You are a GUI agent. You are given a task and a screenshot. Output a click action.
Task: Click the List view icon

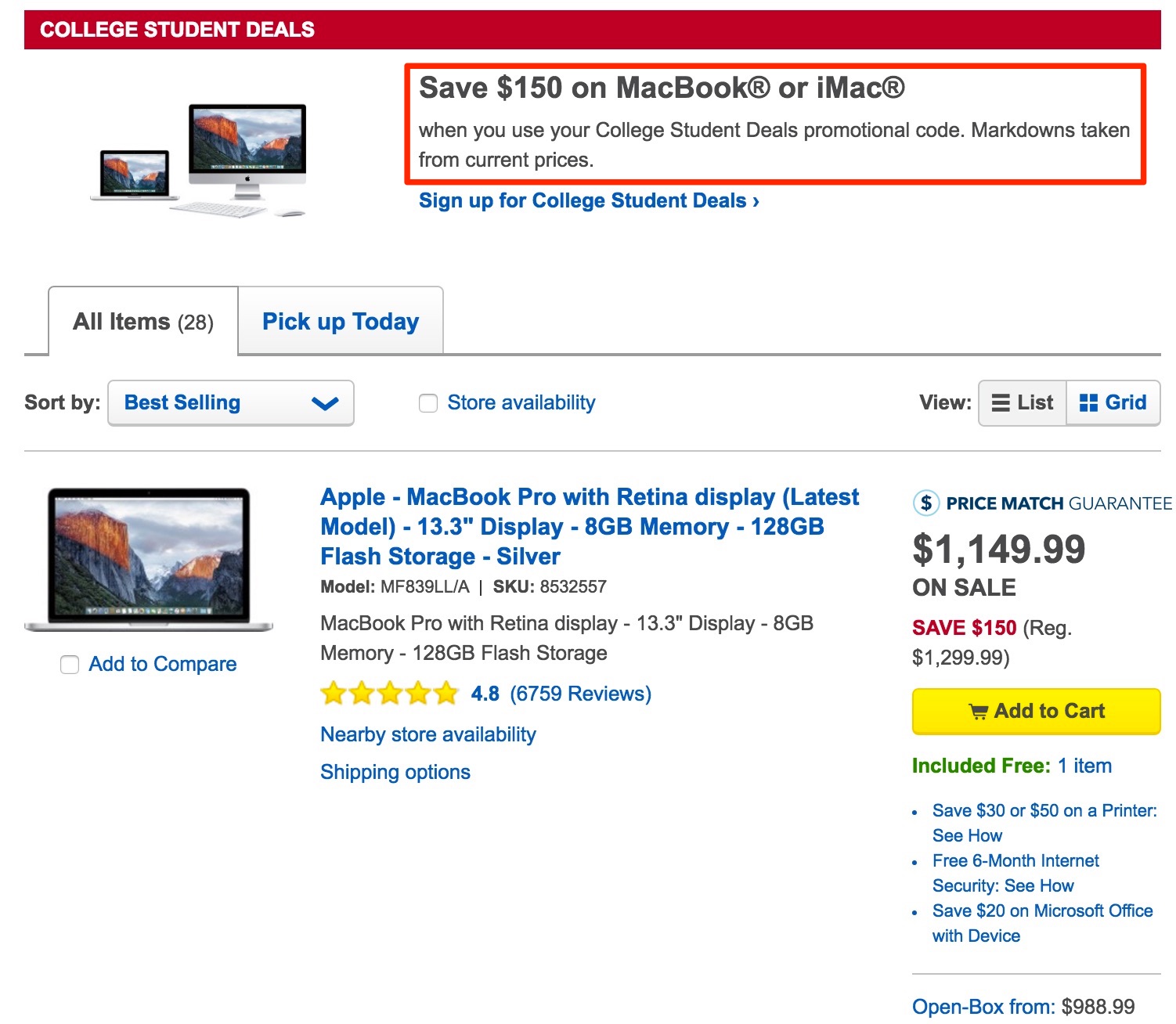(x=1000, y=403)
